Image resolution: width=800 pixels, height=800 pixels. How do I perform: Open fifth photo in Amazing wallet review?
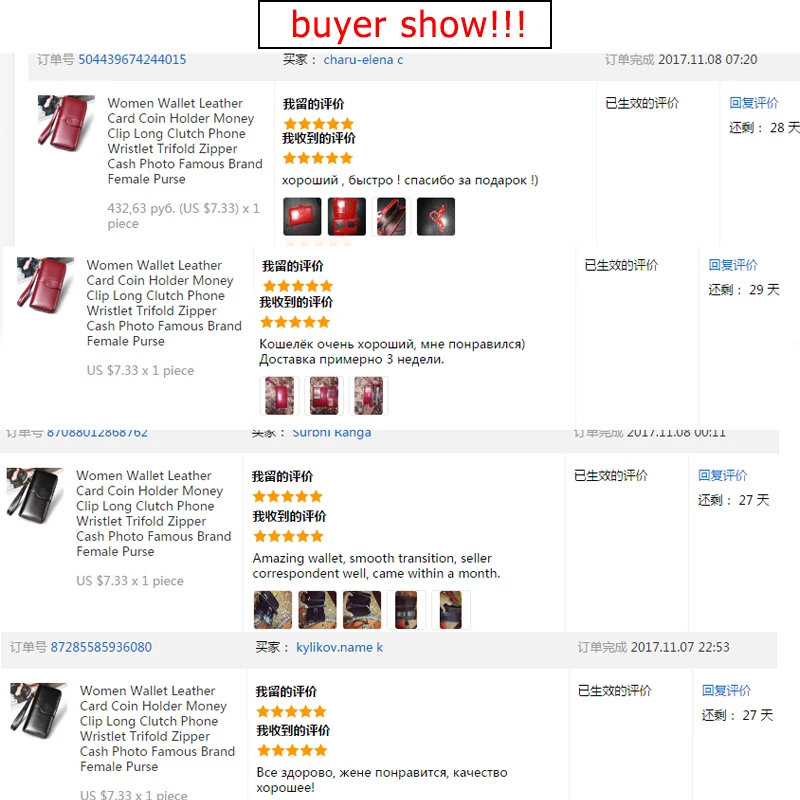(x=451, y=610)
